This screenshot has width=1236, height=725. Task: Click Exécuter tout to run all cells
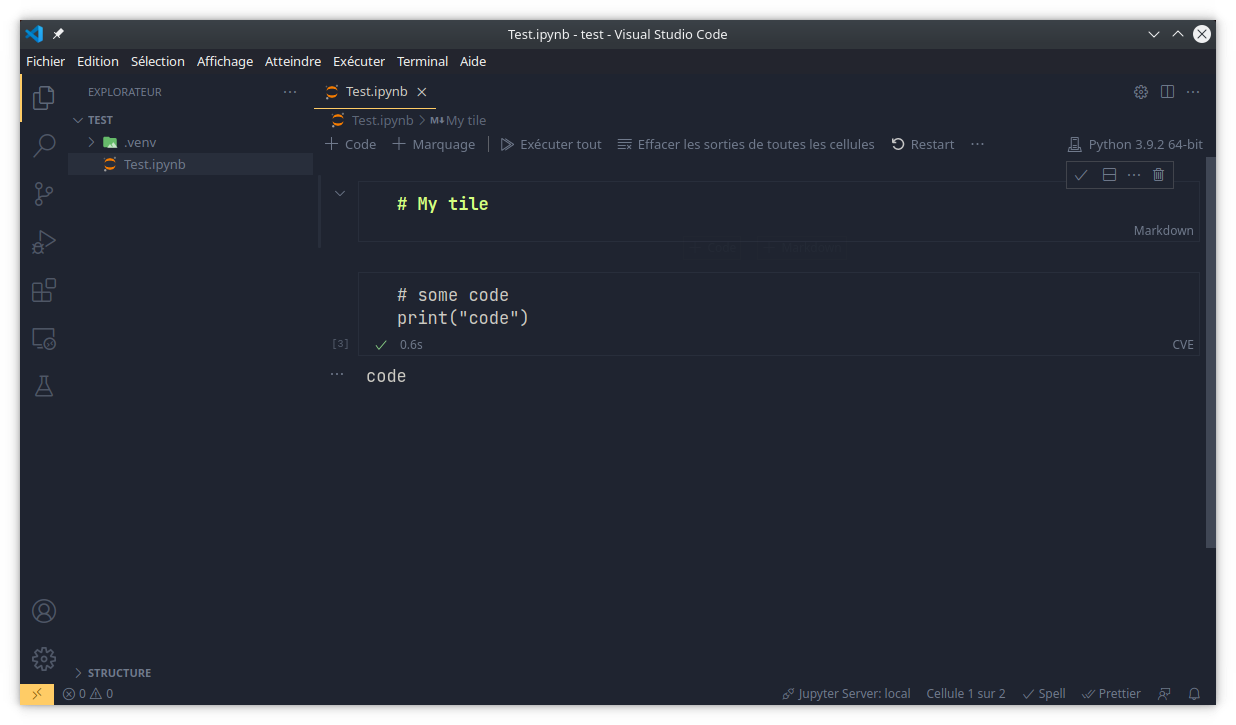[551, 144]
